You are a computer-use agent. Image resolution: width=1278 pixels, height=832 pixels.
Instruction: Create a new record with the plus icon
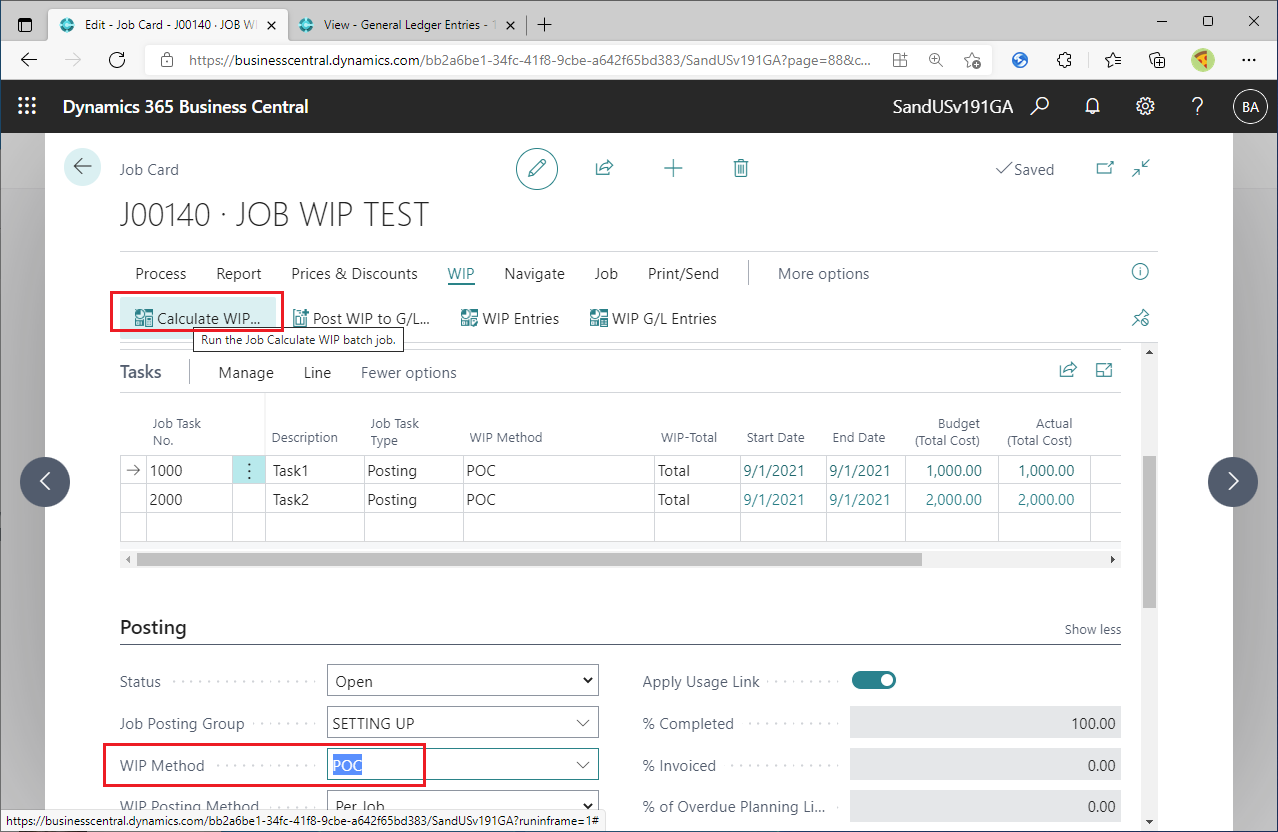pyautogui.click(x=673, y=168)
